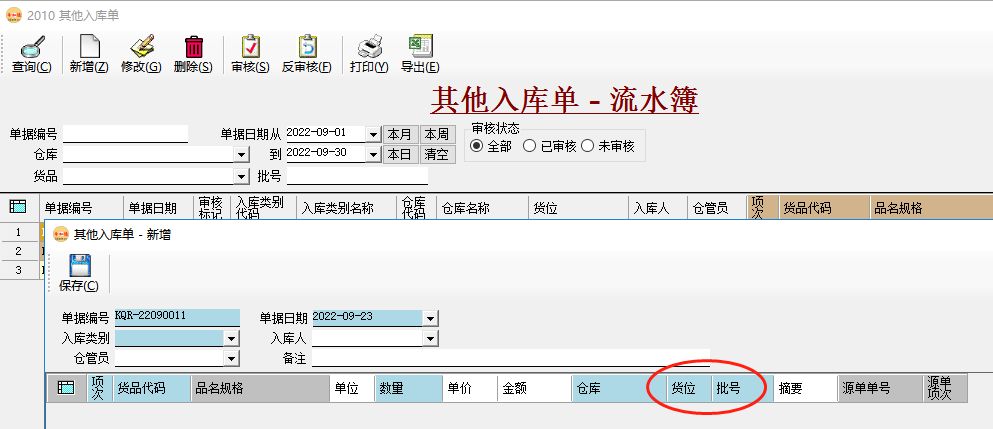
Task: Click the 品名规格 column header in main list
Action: pos(931,208)
